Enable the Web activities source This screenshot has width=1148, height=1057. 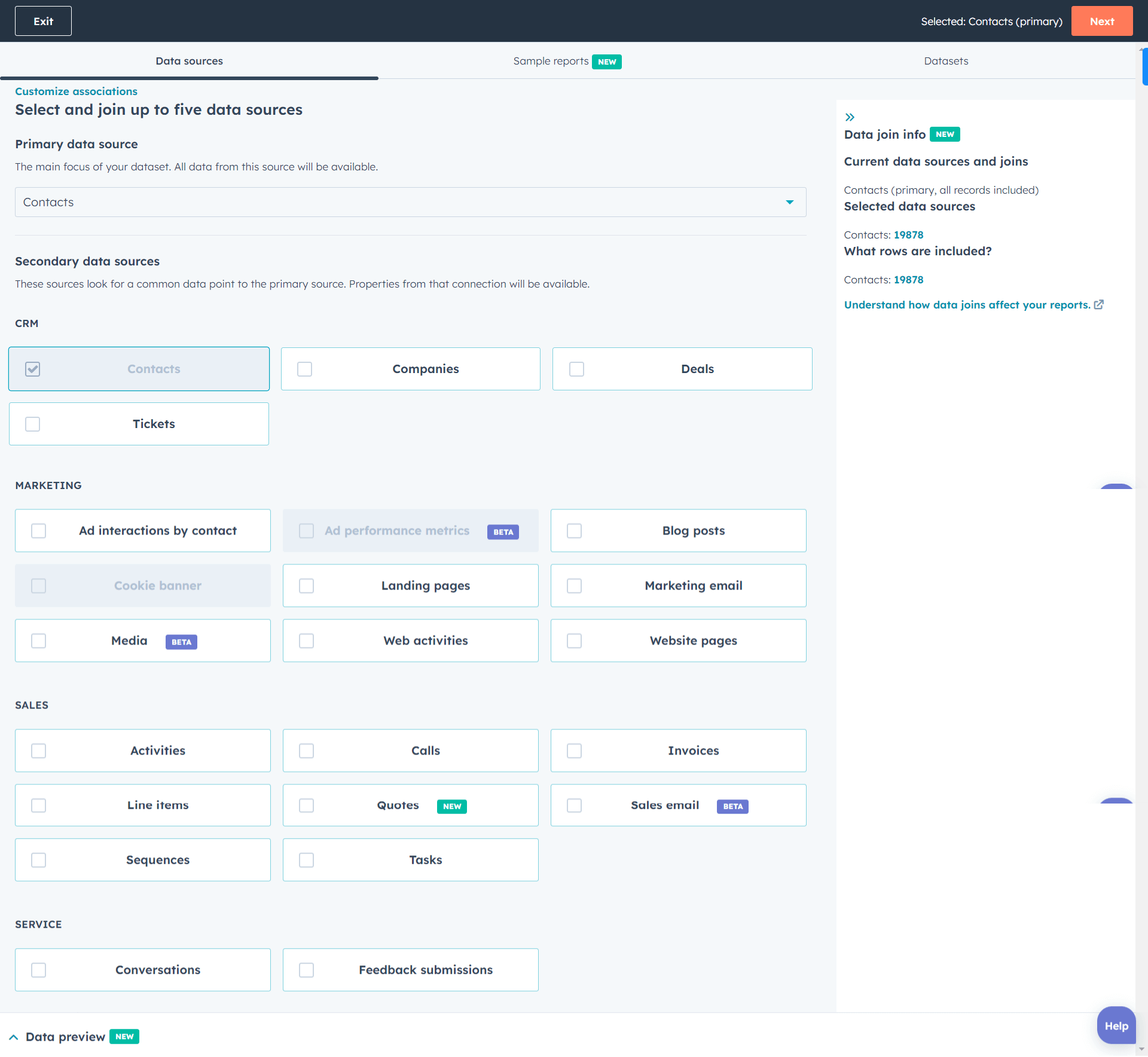(x=306, y=640)
